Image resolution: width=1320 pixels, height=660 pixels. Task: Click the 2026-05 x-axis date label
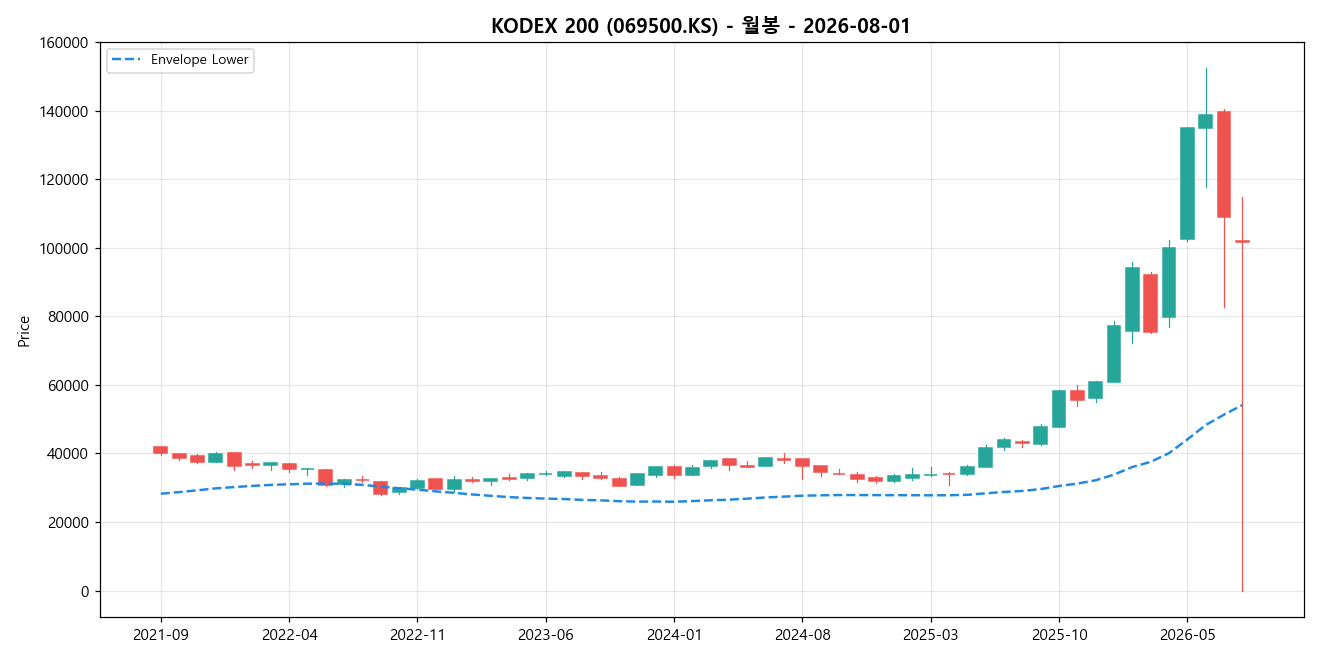[x=1187, y=635]
